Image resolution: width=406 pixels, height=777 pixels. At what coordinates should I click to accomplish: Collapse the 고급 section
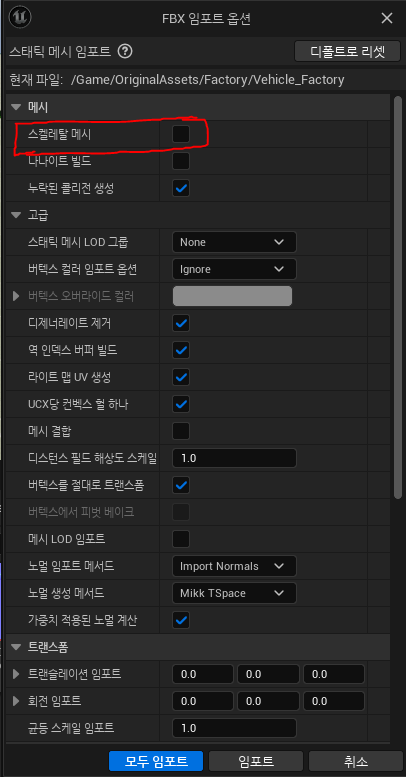(17, 215)
